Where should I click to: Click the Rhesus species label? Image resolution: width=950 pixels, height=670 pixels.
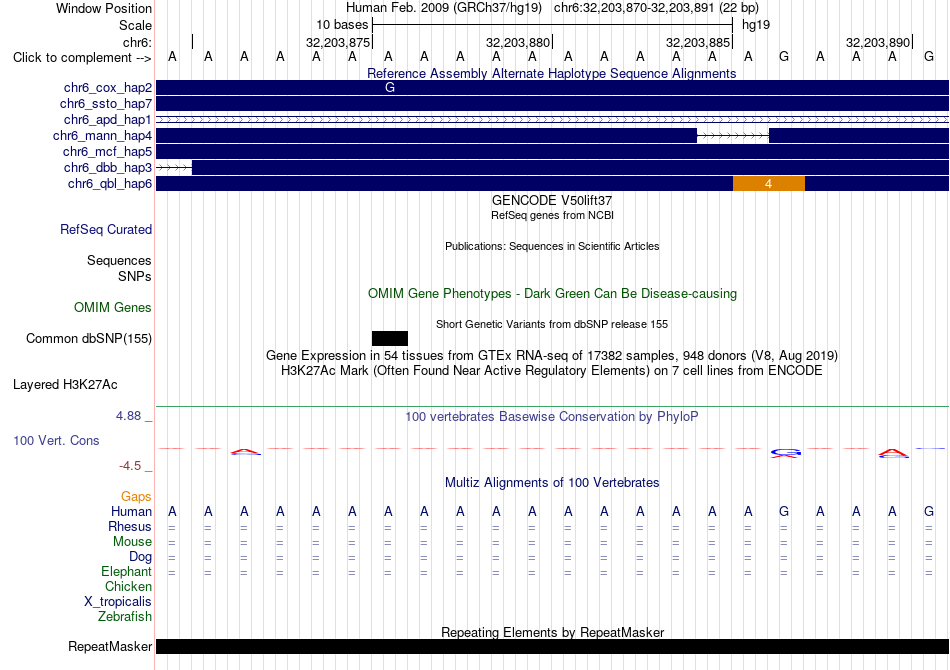tap(130, 527)
